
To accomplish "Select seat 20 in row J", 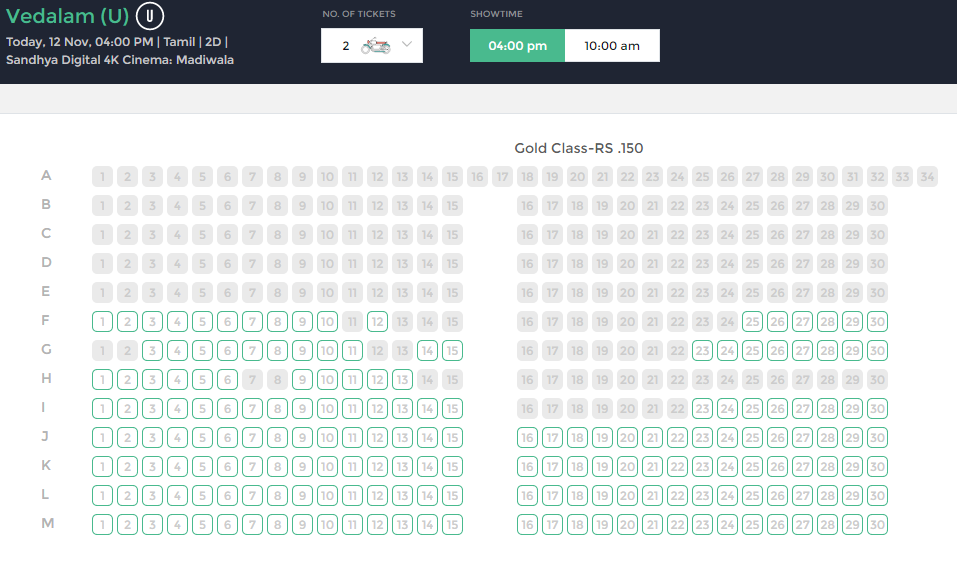I will (627, 438).
